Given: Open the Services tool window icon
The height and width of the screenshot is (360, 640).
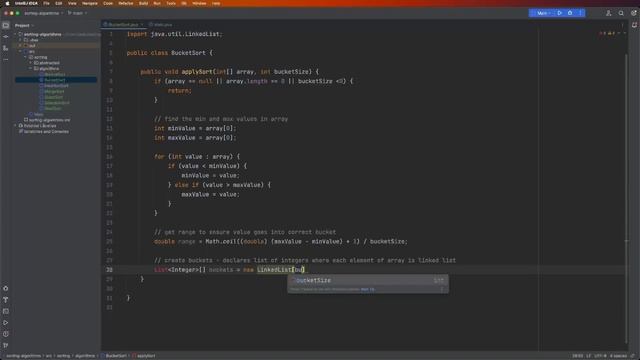Looking at the screenshot, I should 6,289.
